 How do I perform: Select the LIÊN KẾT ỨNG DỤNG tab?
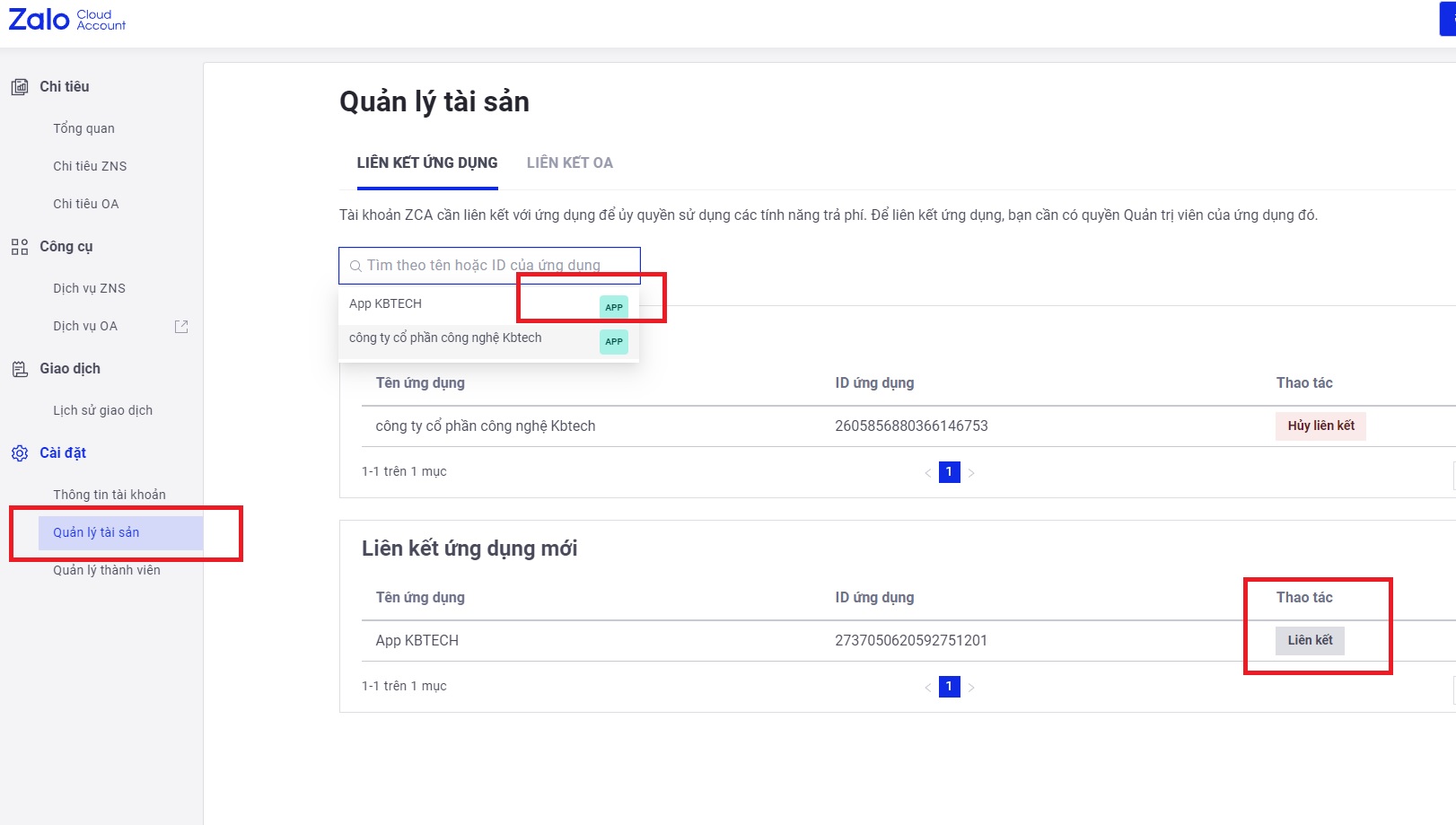pos(427,163)
